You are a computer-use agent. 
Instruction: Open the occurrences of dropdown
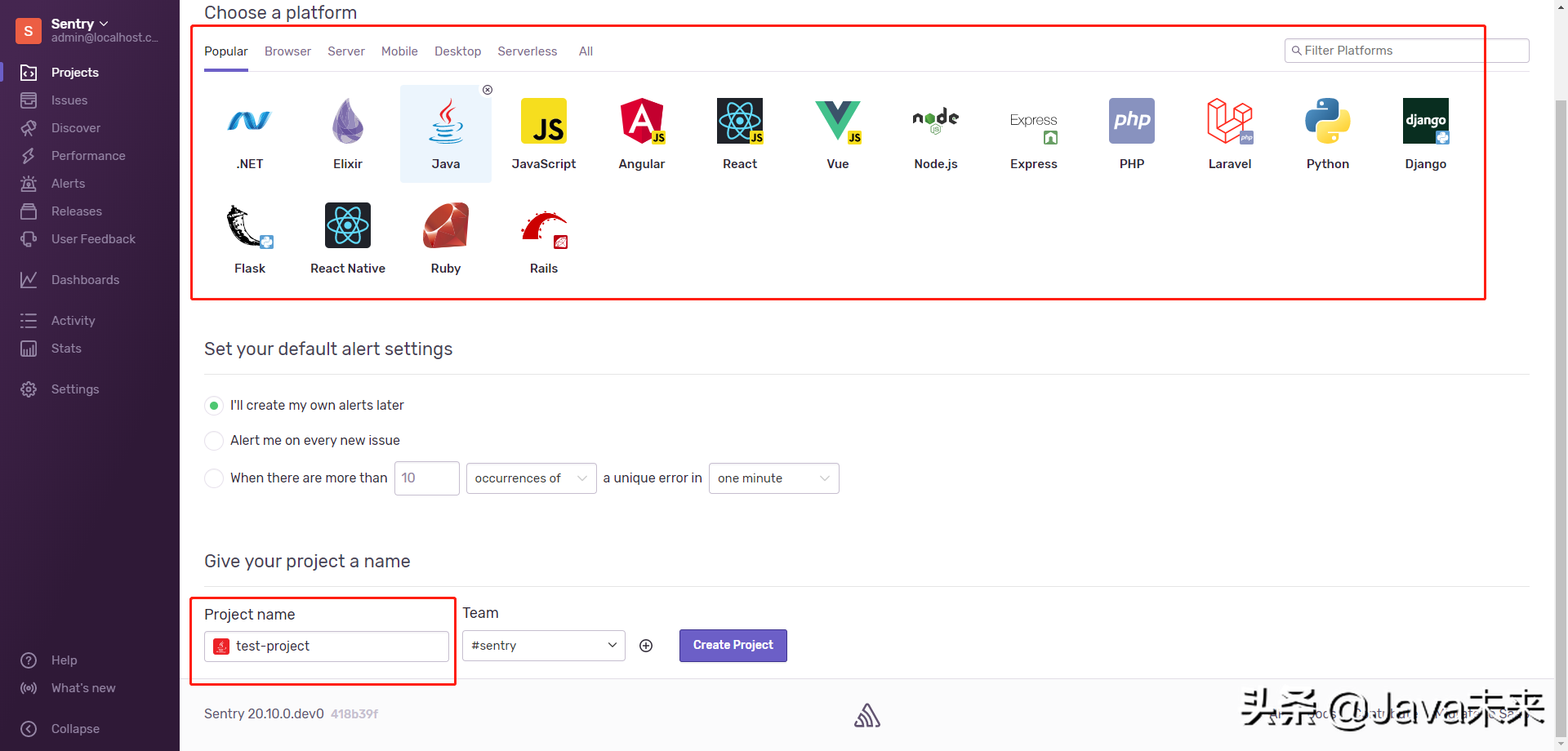532,478
